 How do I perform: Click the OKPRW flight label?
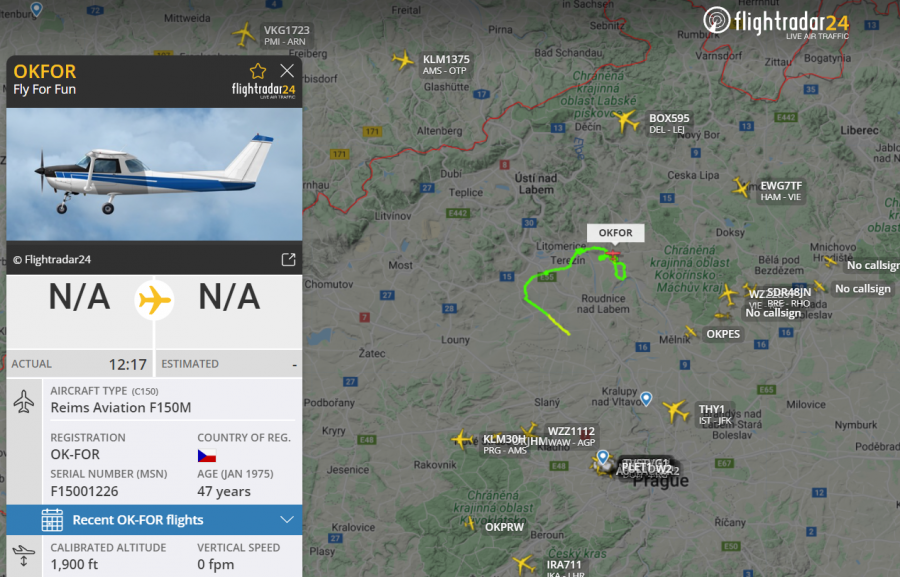point(504,527)
